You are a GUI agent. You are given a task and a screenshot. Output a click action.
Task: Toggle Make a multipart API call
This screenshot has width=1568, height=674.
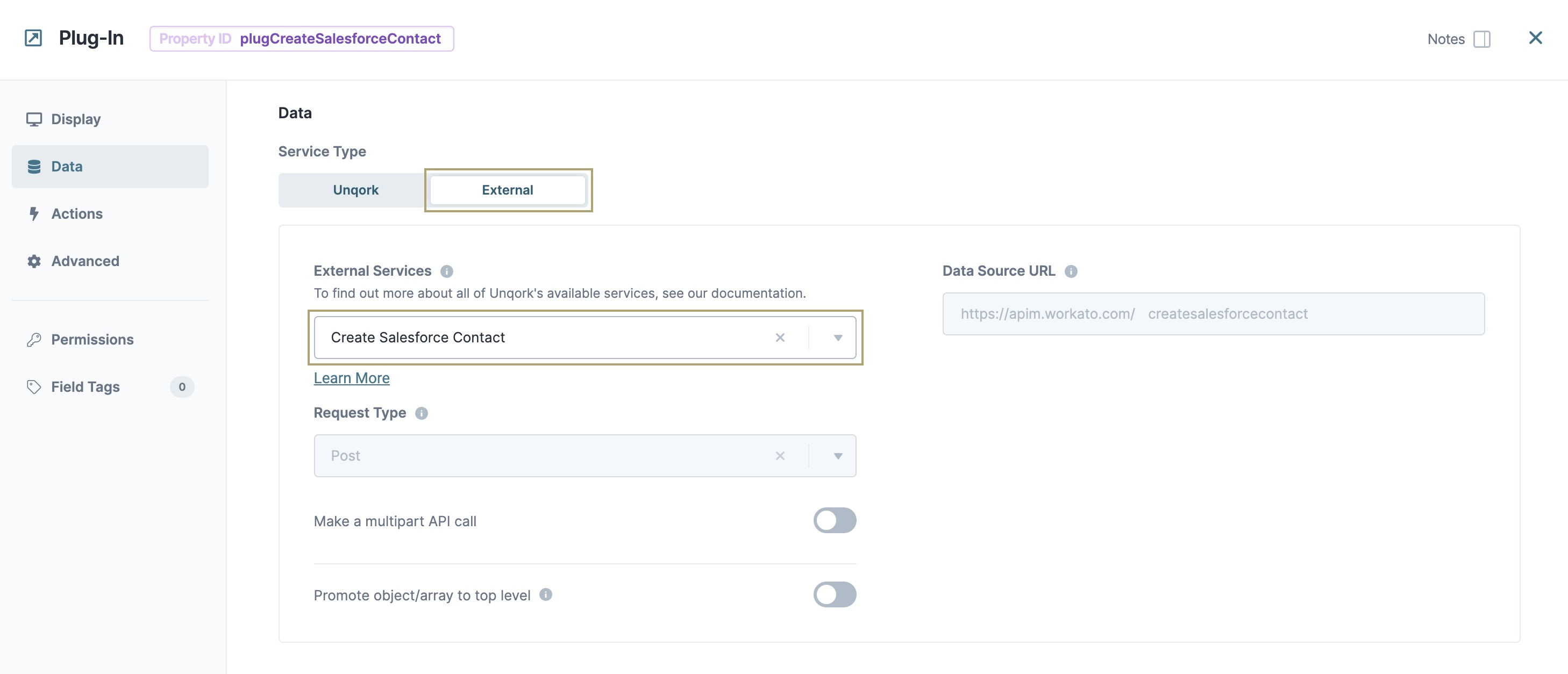[835, 520]
